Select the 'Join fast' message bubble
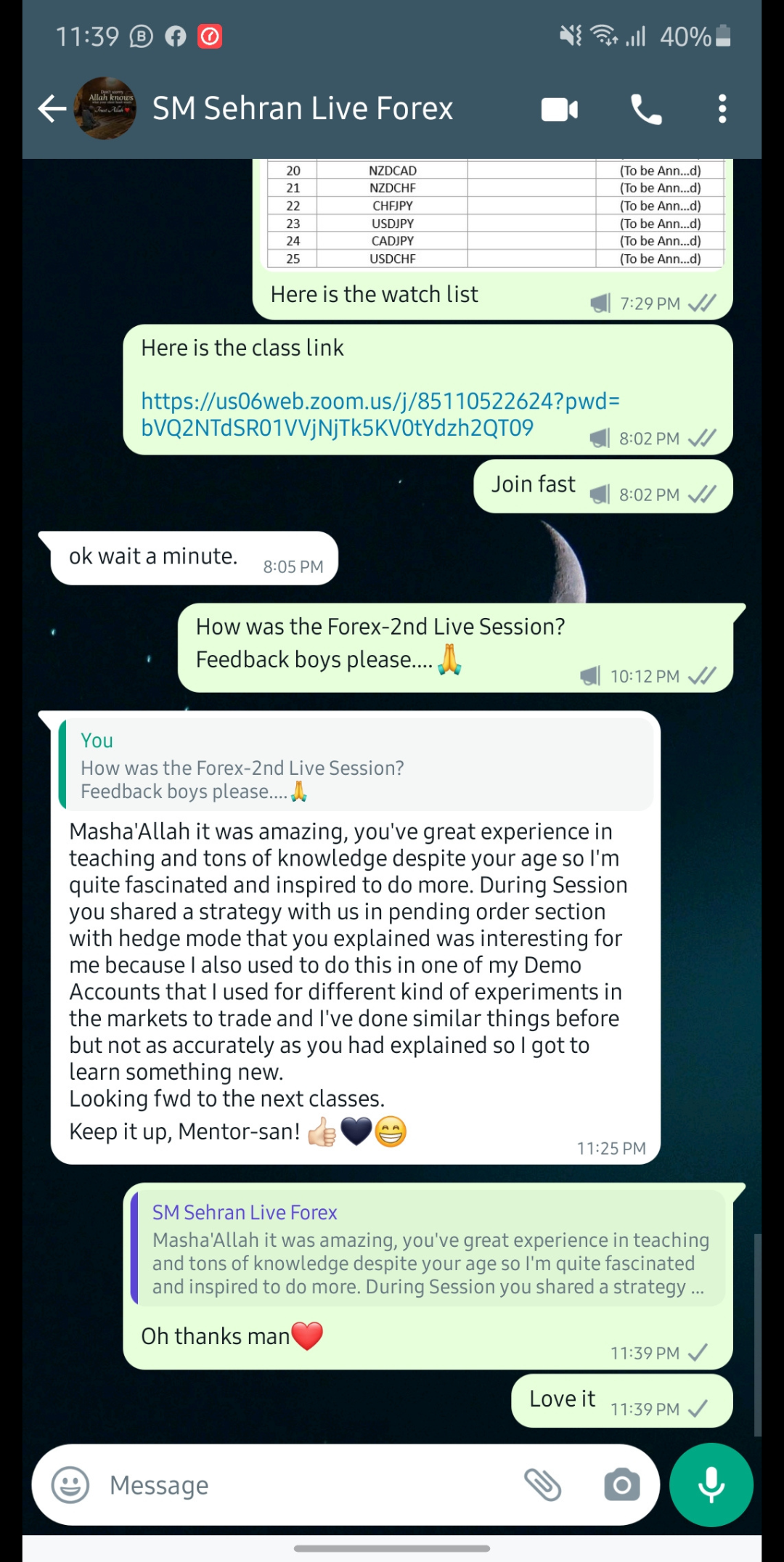The width and height of the screenshot is (784, 1562). click(x=603, y=486)
